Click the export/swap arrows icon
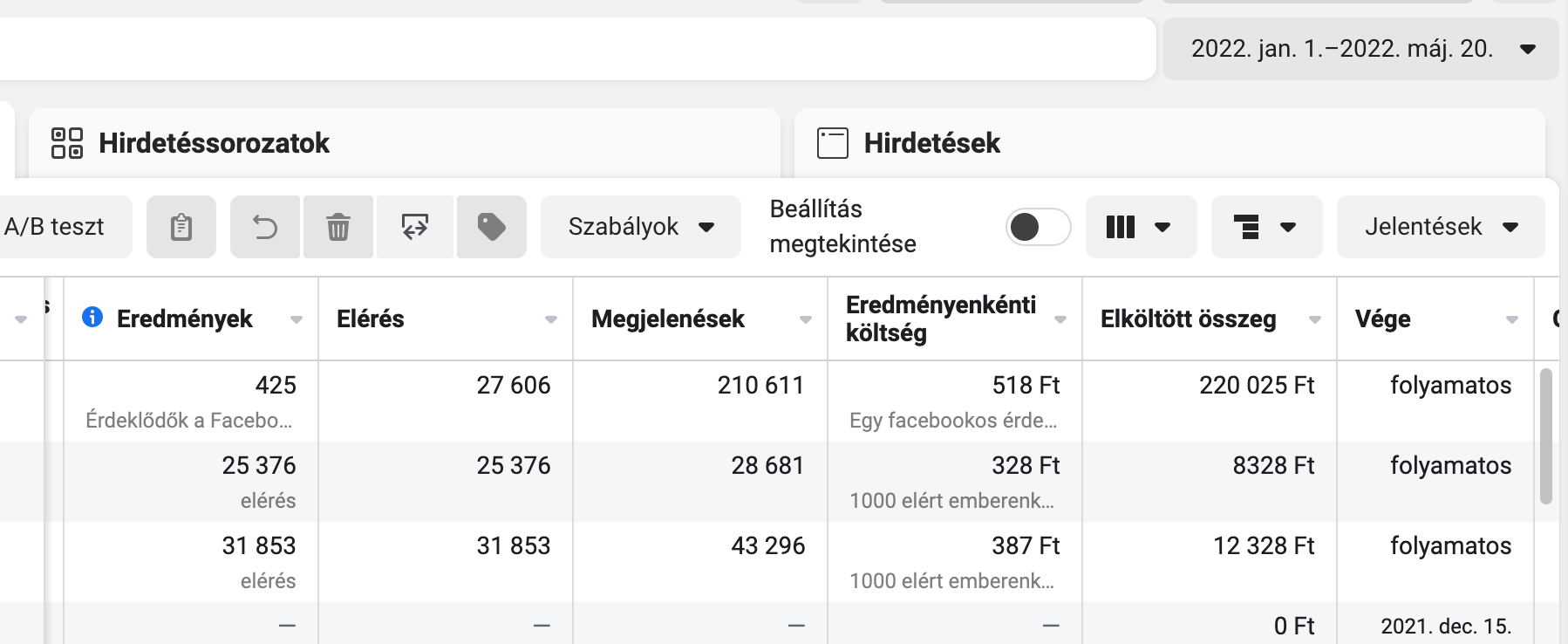Screen dimensions: 1568x644 (x=415, y=227)
